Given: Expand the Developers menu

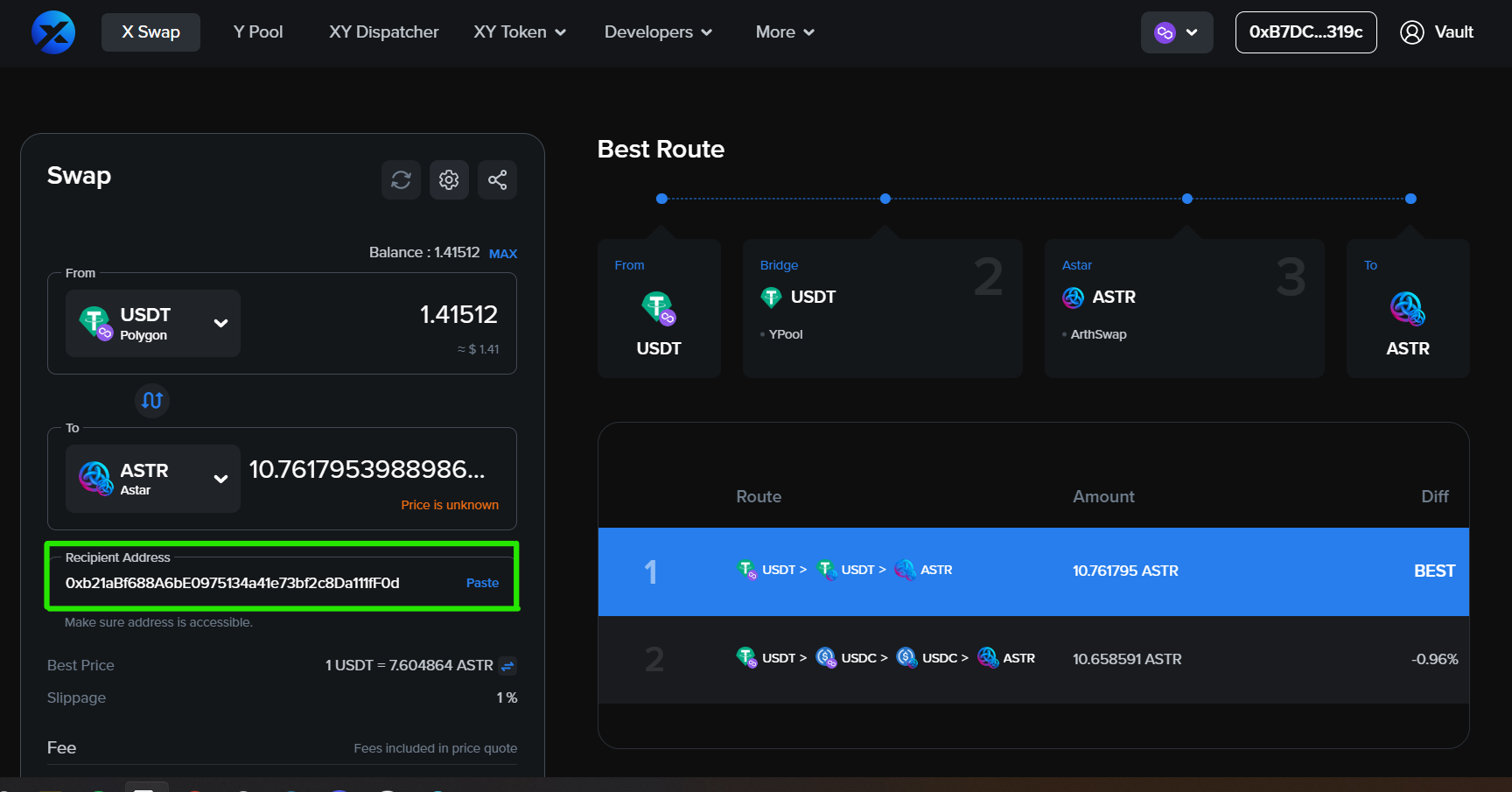Looking at the screenshot, I should pos(658,32).
